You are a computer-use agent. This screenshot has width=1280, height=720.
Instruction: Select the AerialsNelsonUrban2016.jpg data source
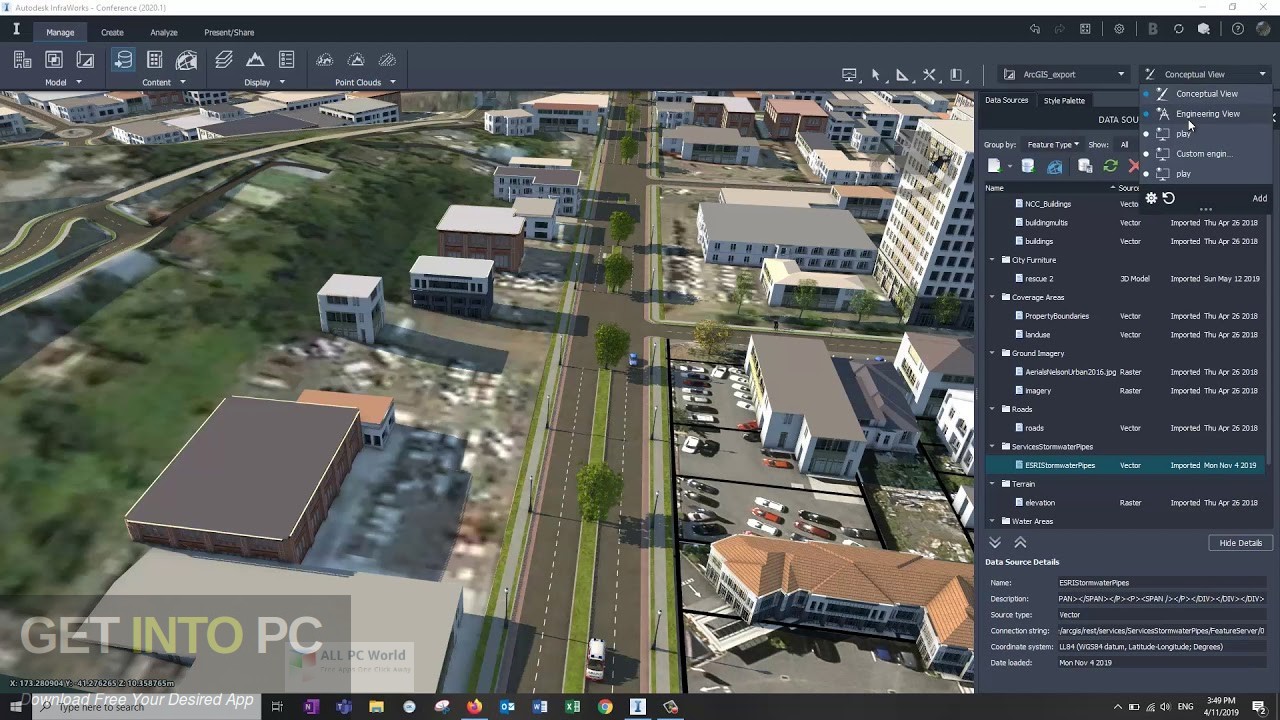pyautogui.click(x=1125, y=372)
